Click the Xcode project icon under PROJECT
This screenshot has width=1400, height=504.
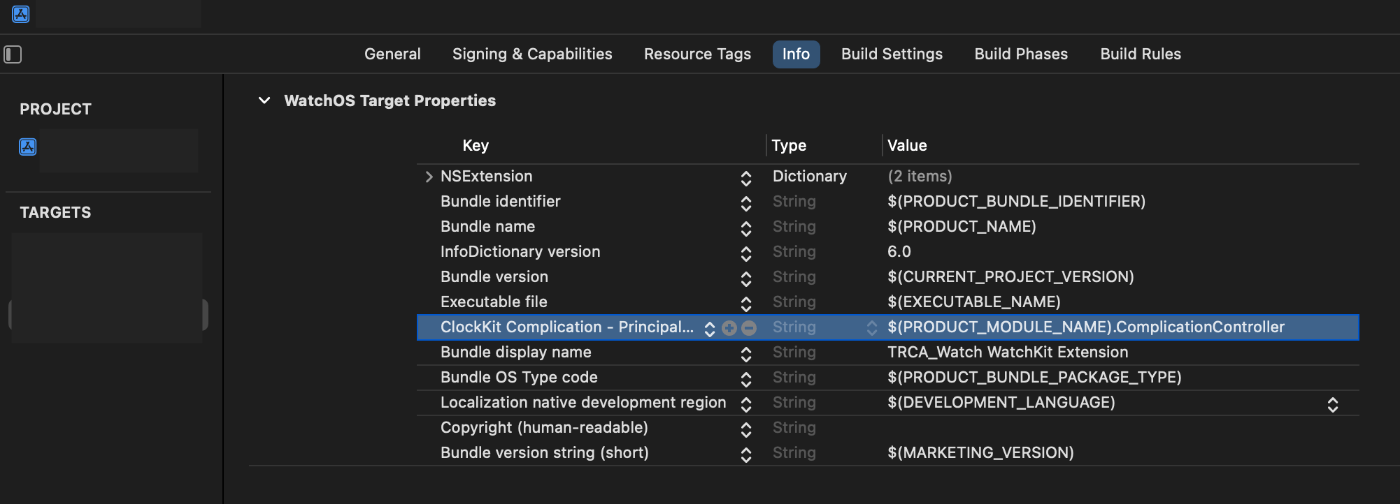(28, 147)
